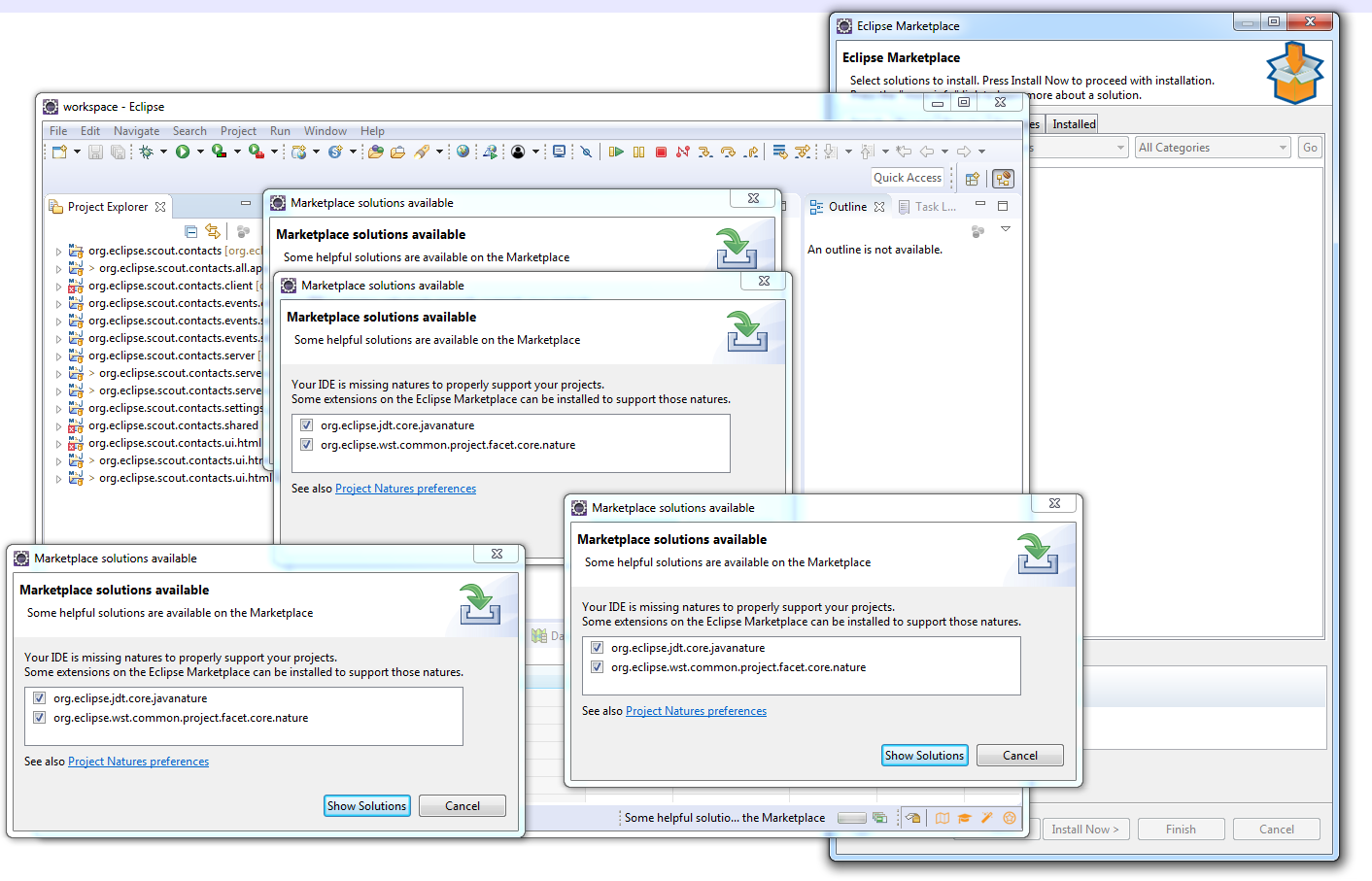Open the Debug configurations dropdown arrow
The height and width of the screenshot is (881, 1372).
(163, 152)
